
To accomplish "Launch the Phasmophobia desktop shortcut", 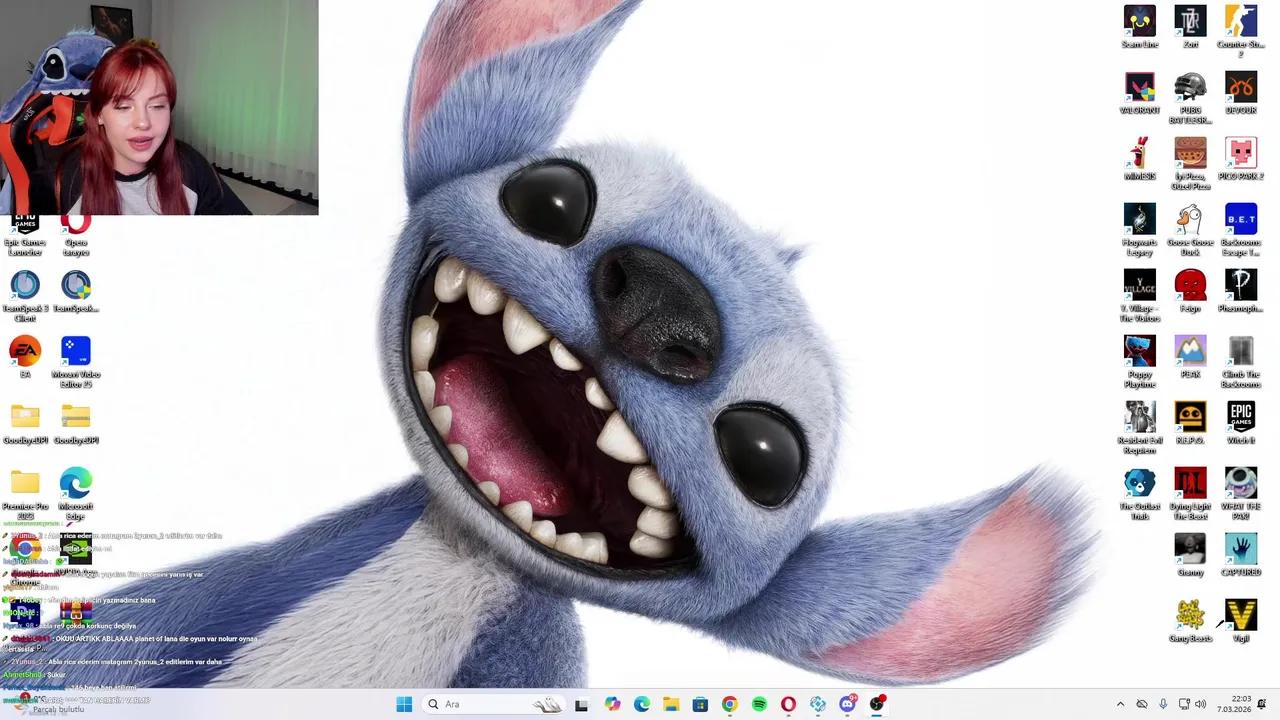I will tap(1240, 291).
